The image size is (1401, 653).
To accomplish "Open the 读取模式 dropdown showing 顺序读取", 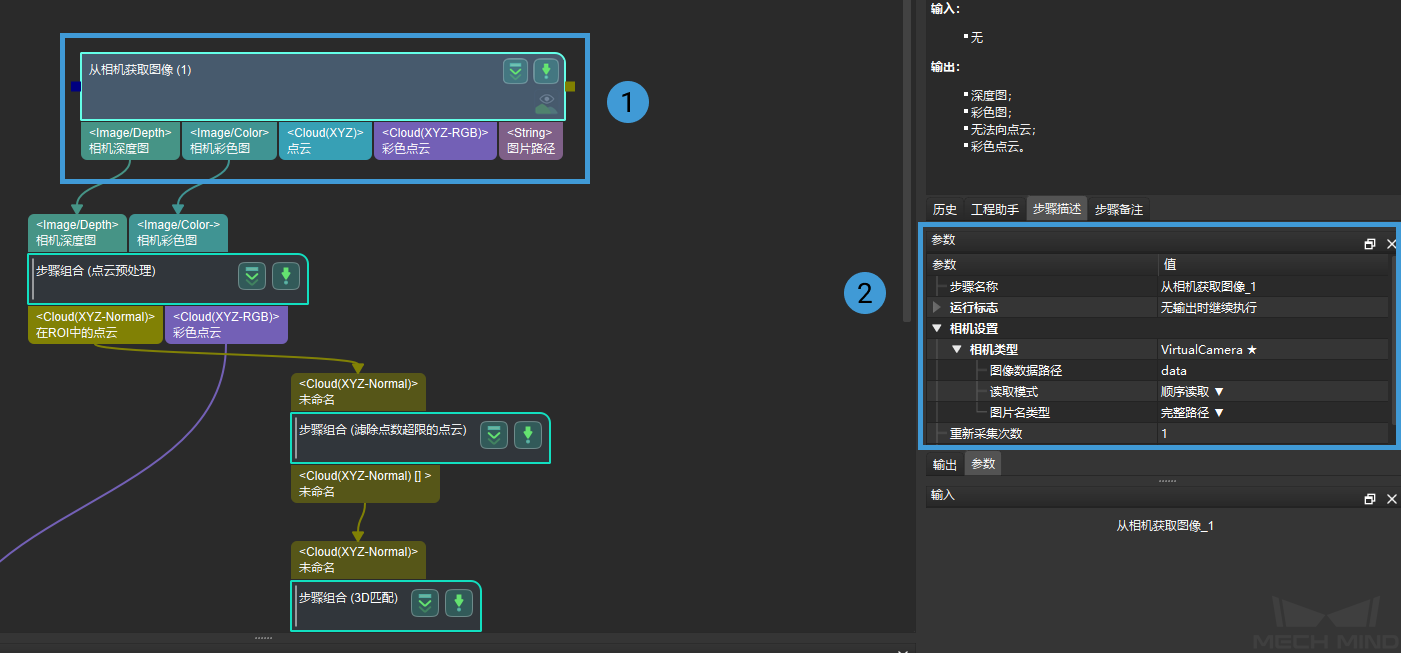I will 1192,392.
